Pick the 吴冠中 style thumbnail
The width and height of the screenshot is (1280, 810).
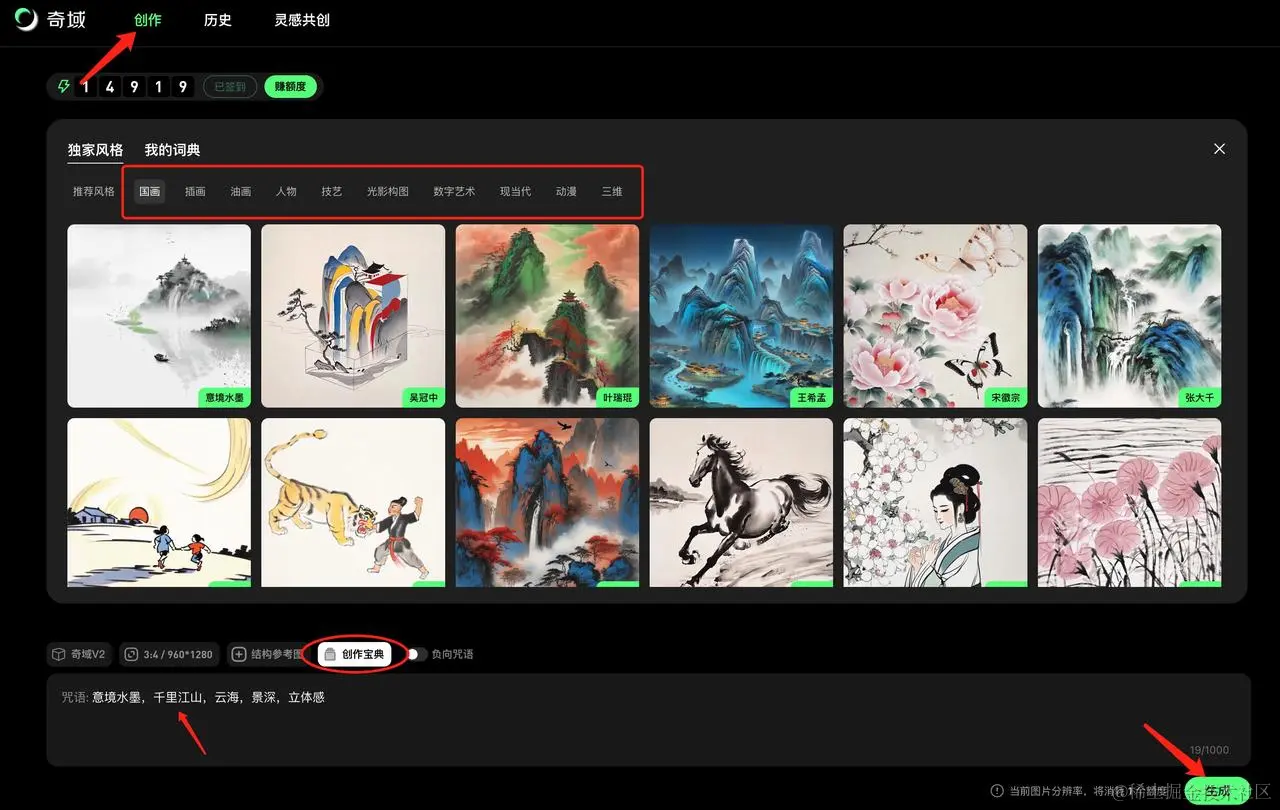pos(353,315)
